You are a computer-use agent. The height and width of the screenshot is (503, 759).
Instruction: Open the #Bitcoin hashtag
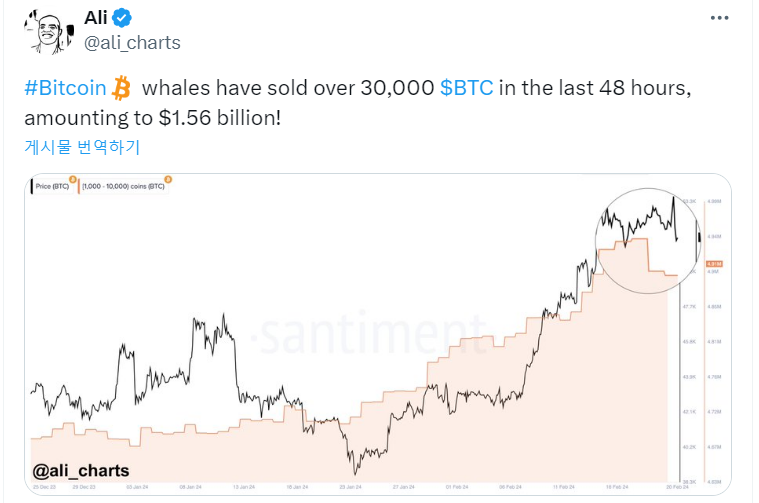tap(65, 89)
